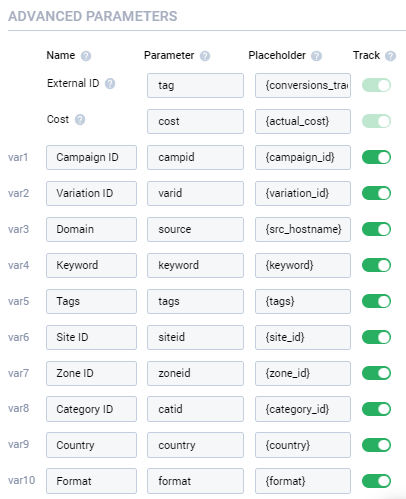406x499 pixels.
Task: Disable tracking for var3 Domain
Action: tap(376, 229)
